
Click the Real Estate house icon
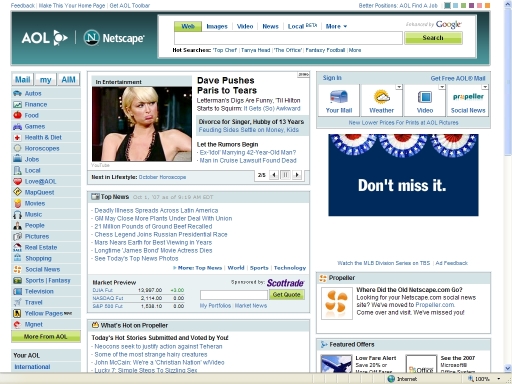coord(17,247)
